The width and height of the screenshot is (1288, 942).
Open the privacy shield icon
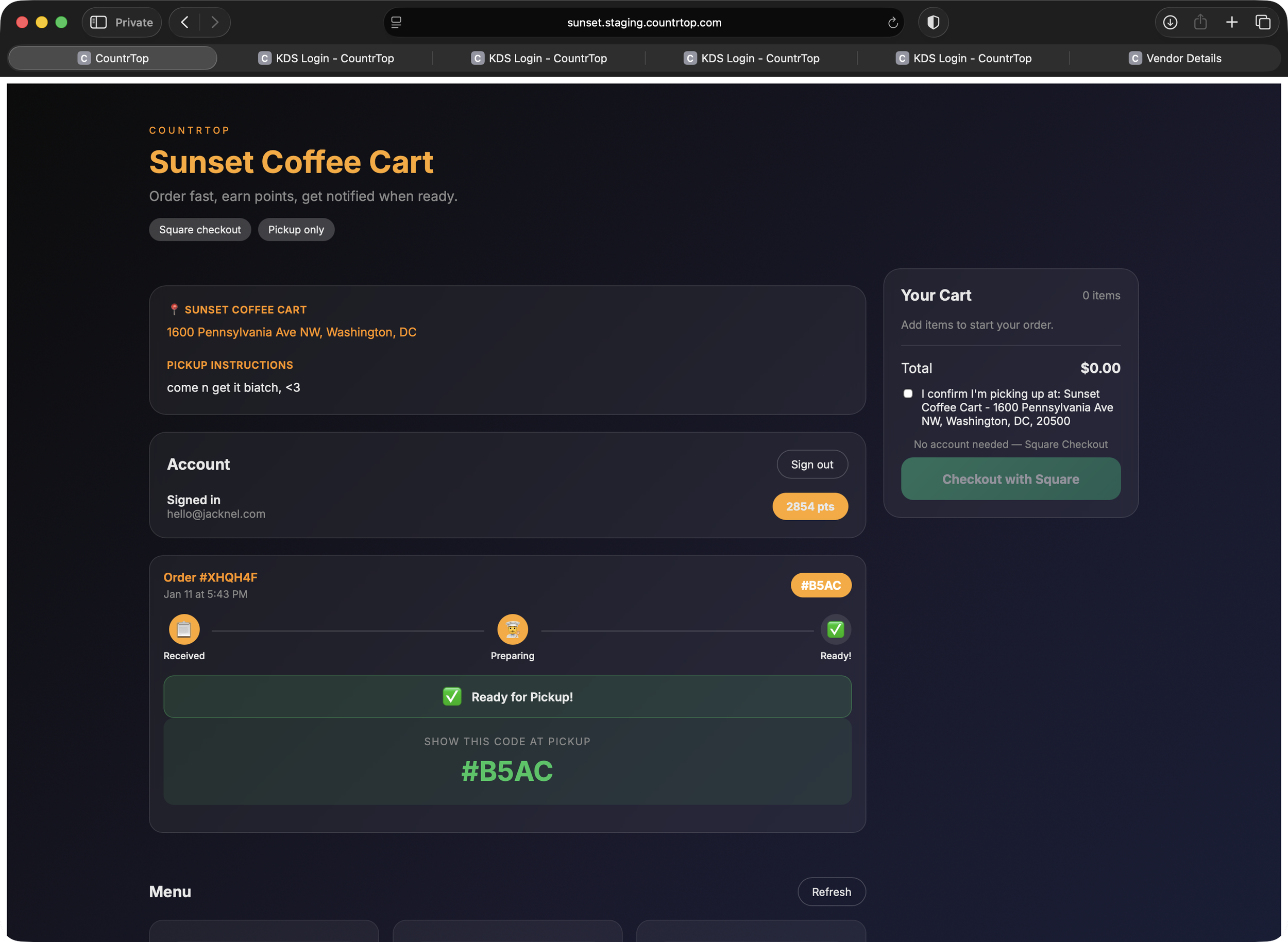pyautogui.click(x=933, y=22)
